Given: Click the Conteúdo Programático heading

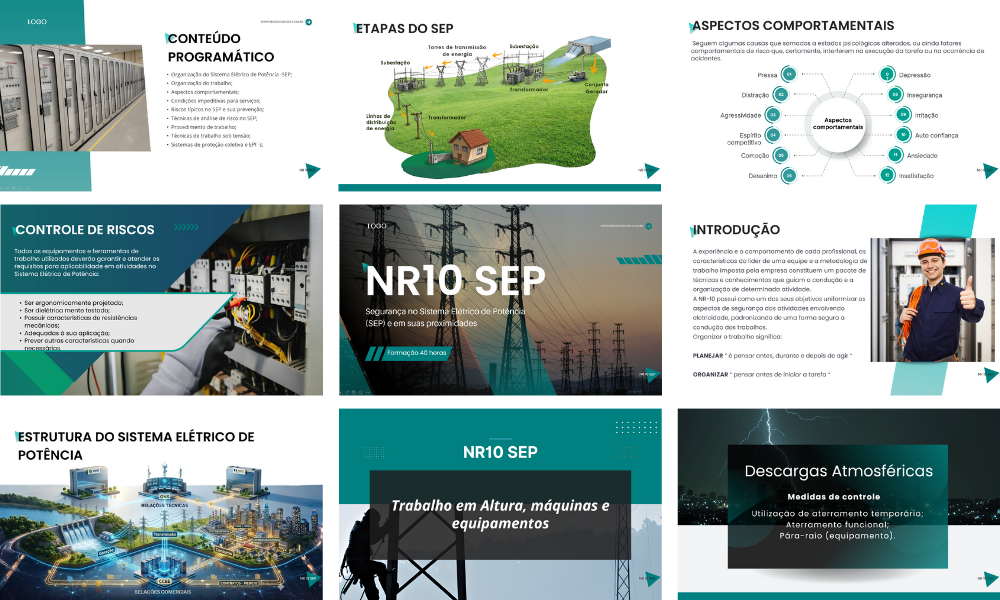Looking at the screenshot, I should coord(220,48).
